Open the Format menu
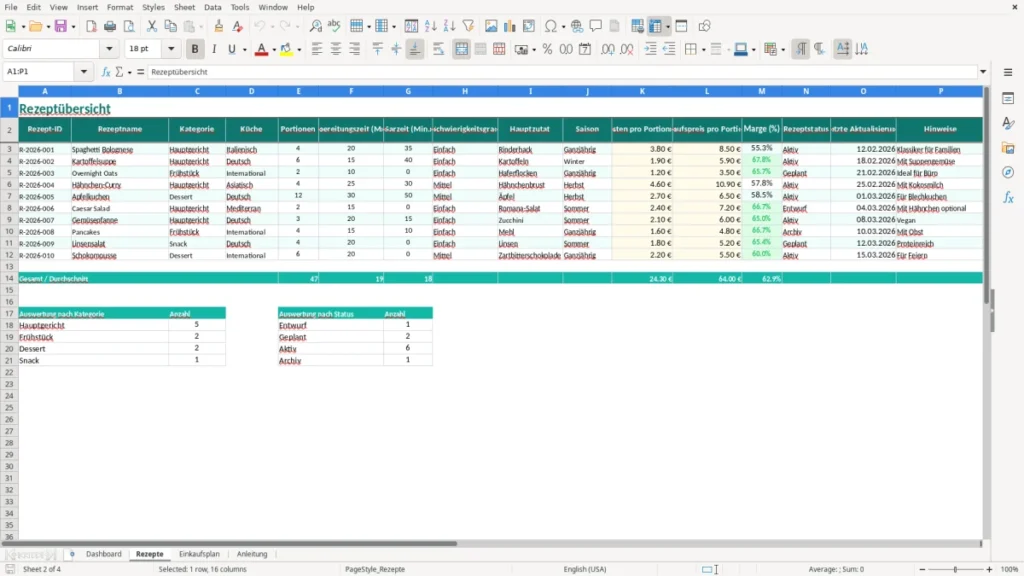The image size is (1024, 576). [120, 7]
